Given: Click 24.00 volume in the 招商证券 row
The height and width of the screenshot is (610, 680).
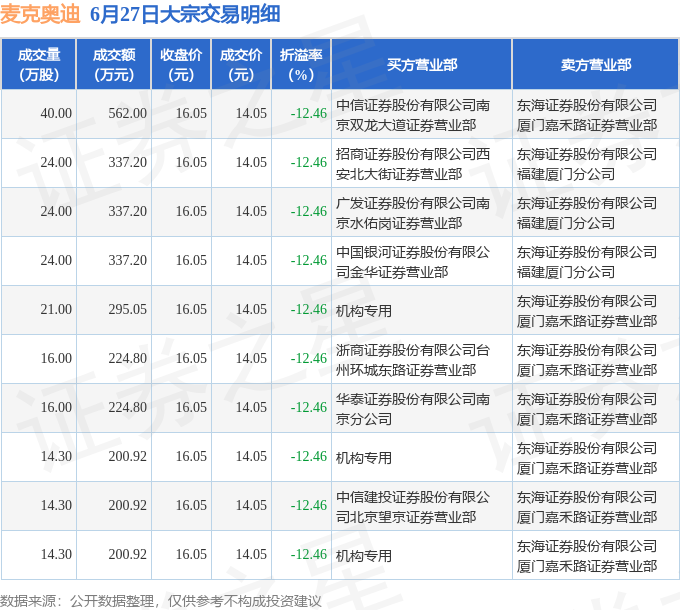Looking at the screenshot, I should click(x=56, y=163).
